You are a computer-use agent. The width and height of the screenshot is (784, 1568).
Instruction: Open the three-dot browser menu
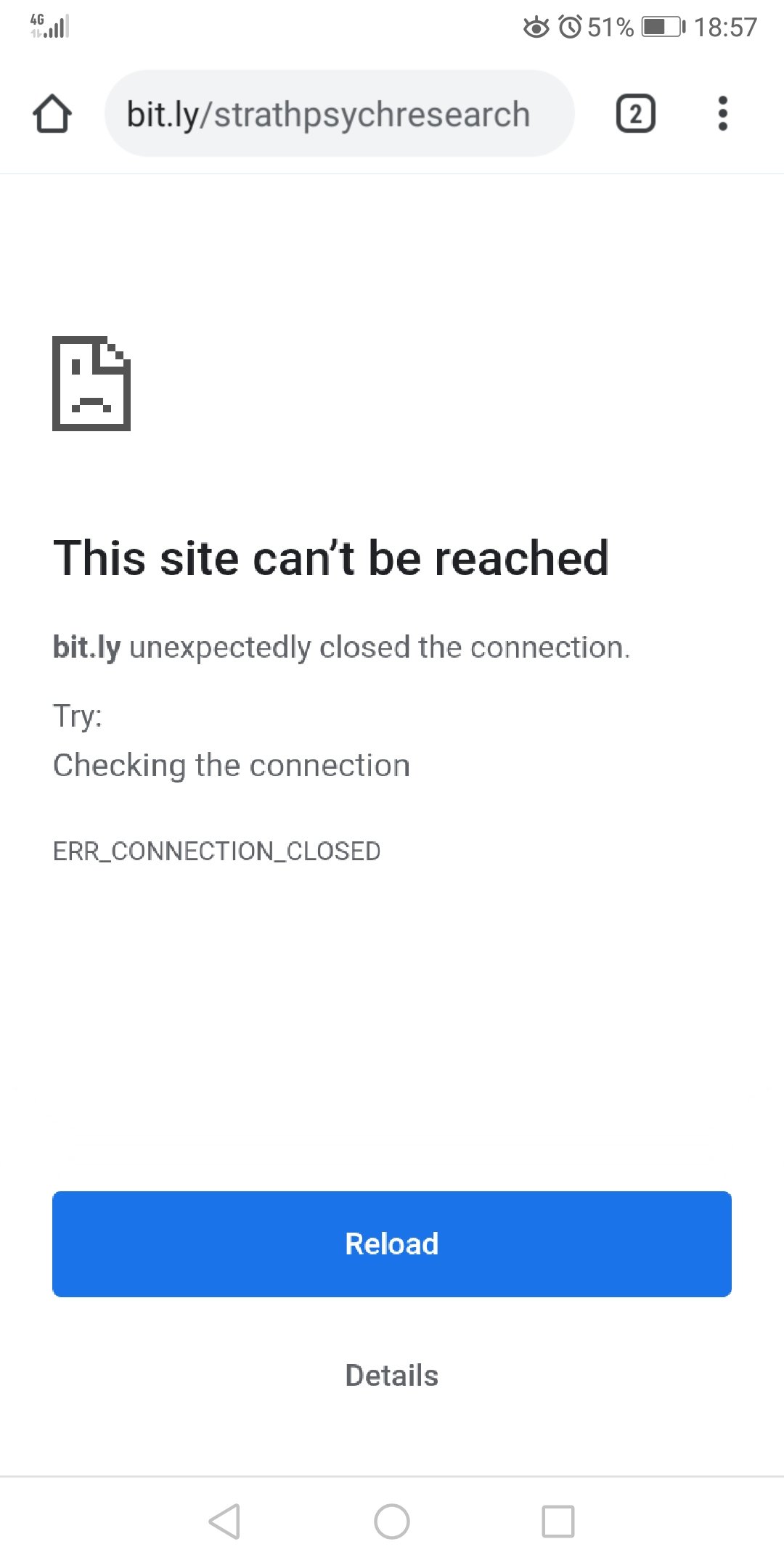[722, 113]
